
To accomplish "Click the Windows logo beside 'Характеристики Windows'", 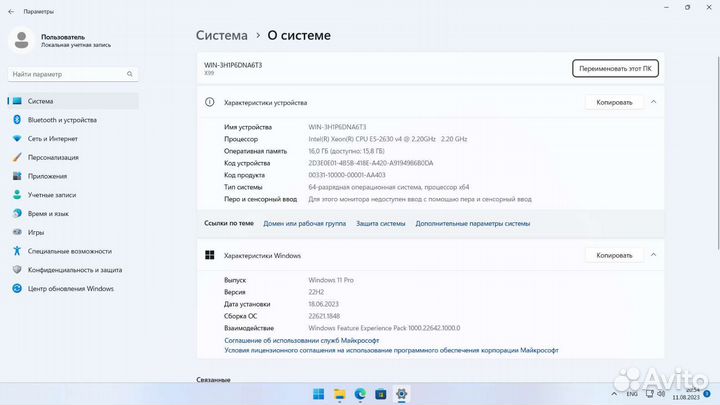I will 210,255.
